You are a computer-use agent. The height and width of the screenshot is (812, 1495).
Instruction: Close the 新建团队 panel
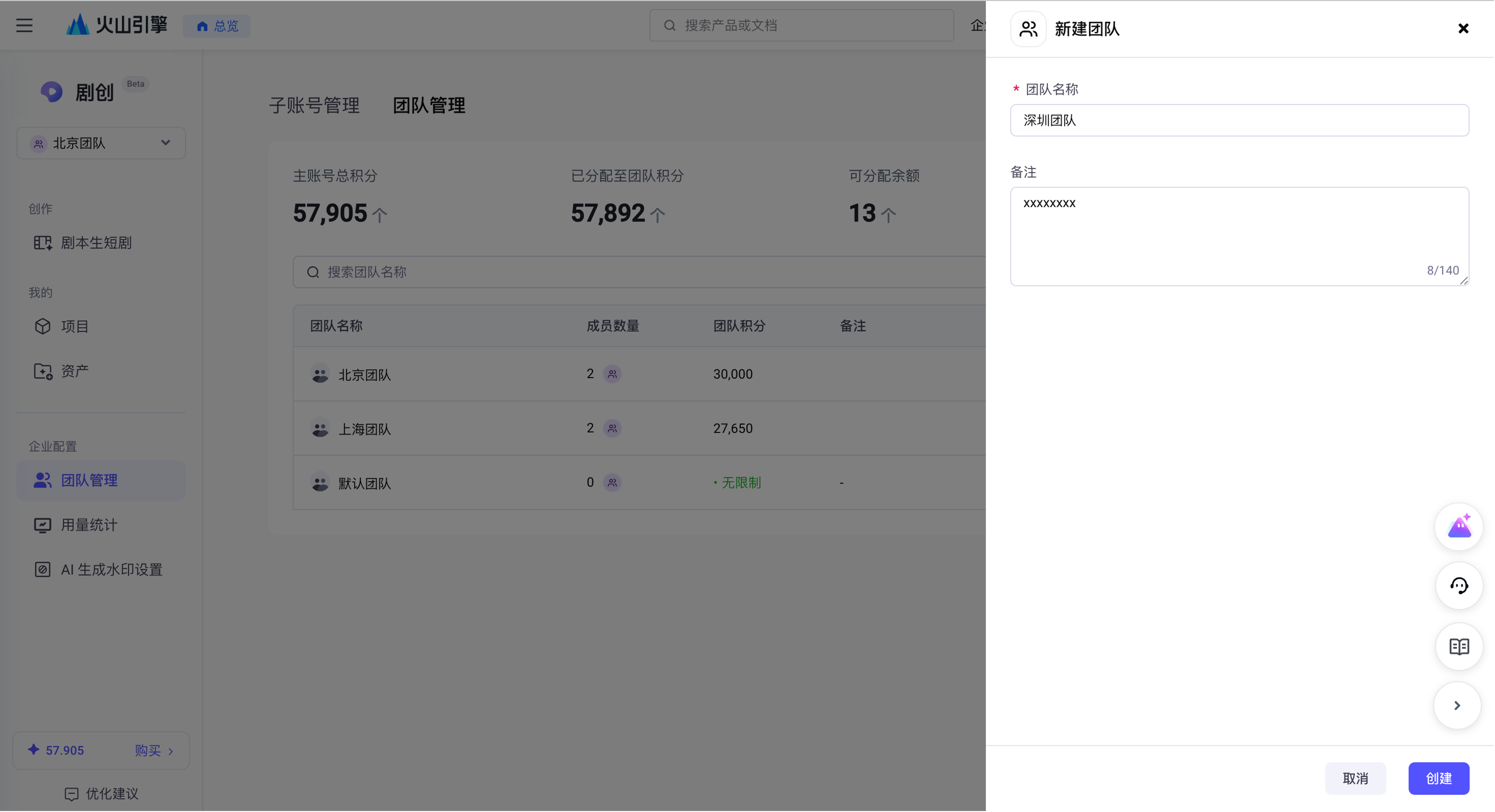1463,28
